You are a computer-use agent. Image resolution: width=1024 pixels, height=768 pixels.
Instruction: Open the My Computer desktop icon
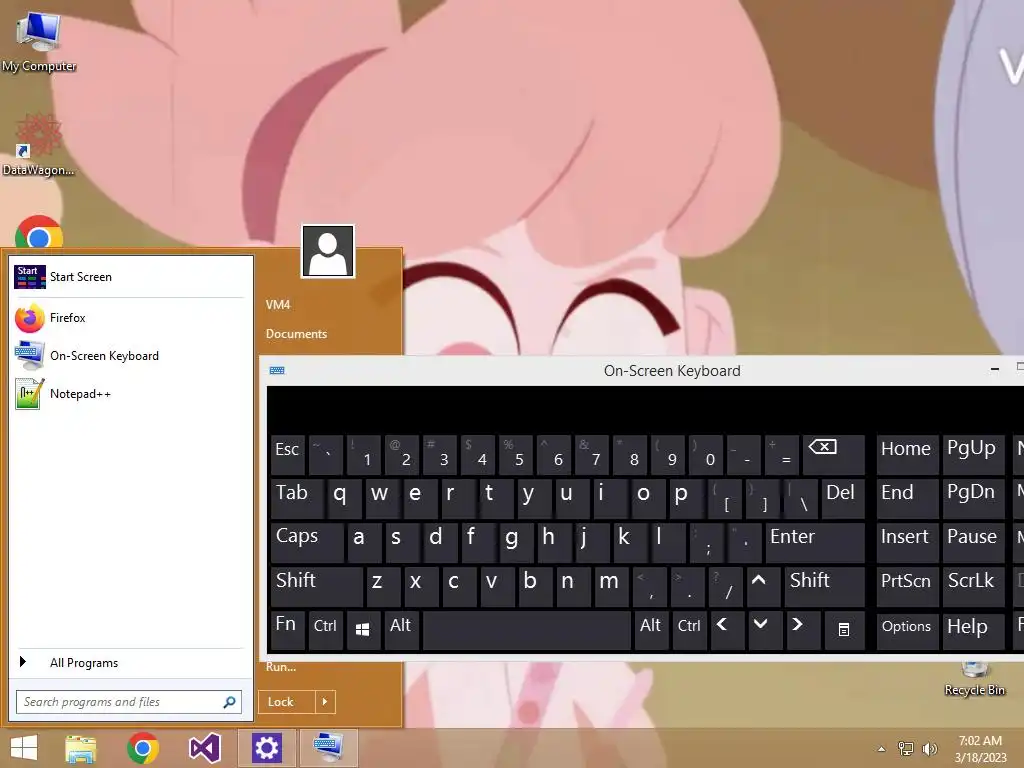pyautogui.click(x=39, y=40)
